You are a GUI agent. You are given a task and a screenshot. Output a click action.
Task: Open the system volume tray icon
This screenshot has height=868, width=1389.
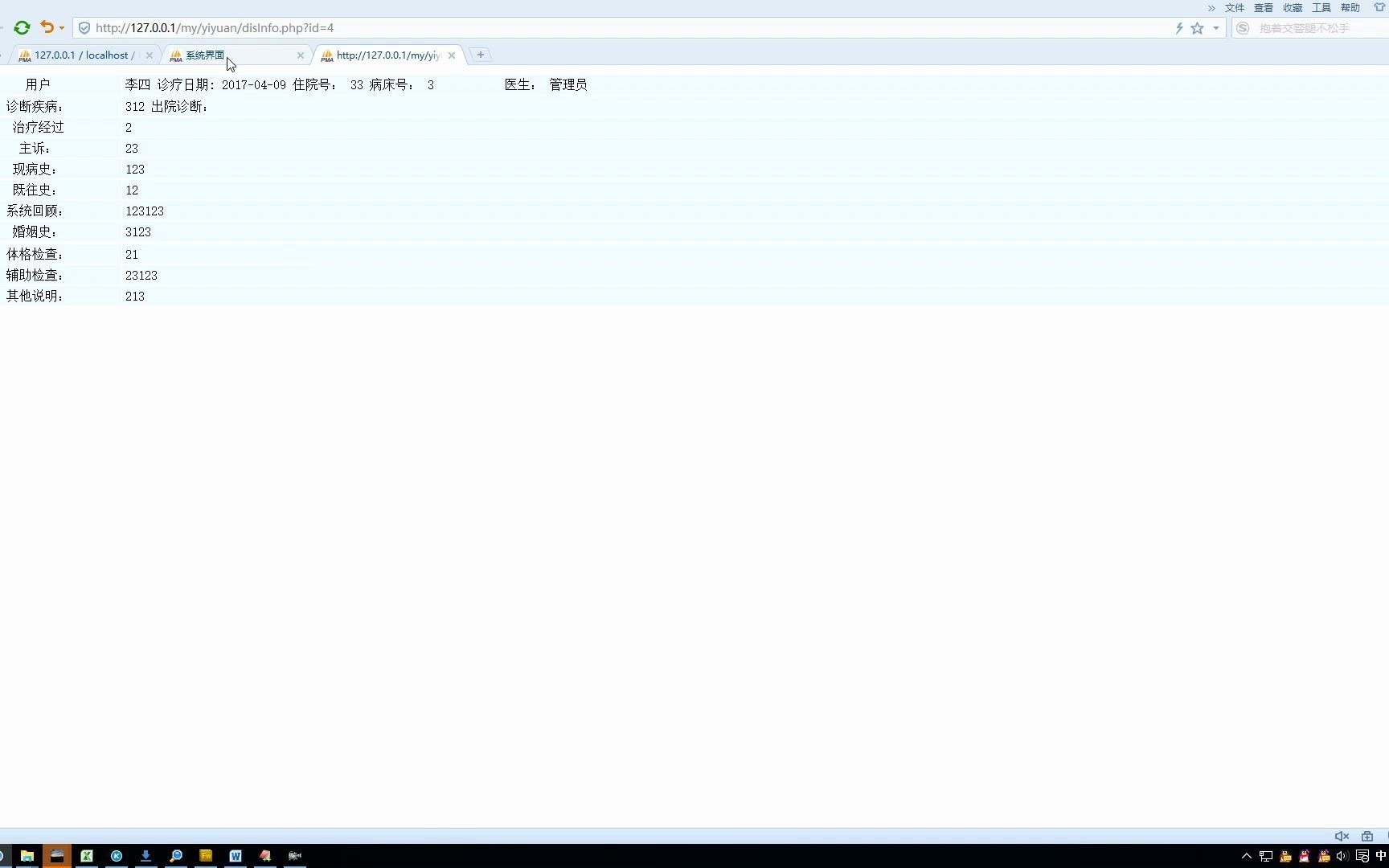1342,856
